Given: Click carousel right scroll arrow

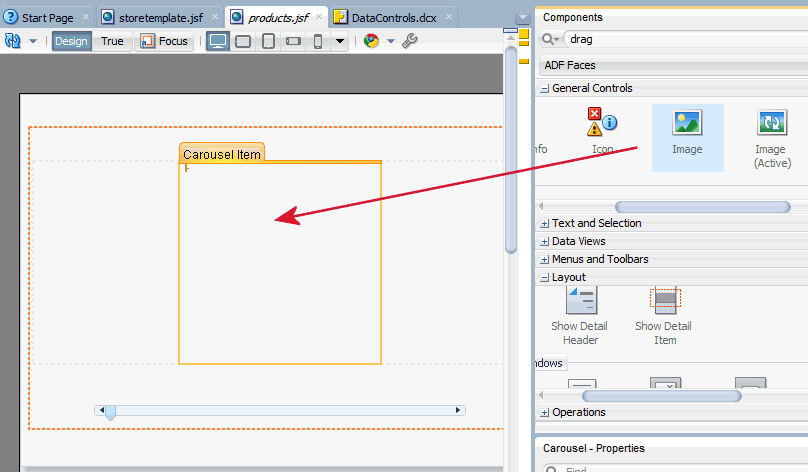Looking at the screenshot, I should coord(458,410).
